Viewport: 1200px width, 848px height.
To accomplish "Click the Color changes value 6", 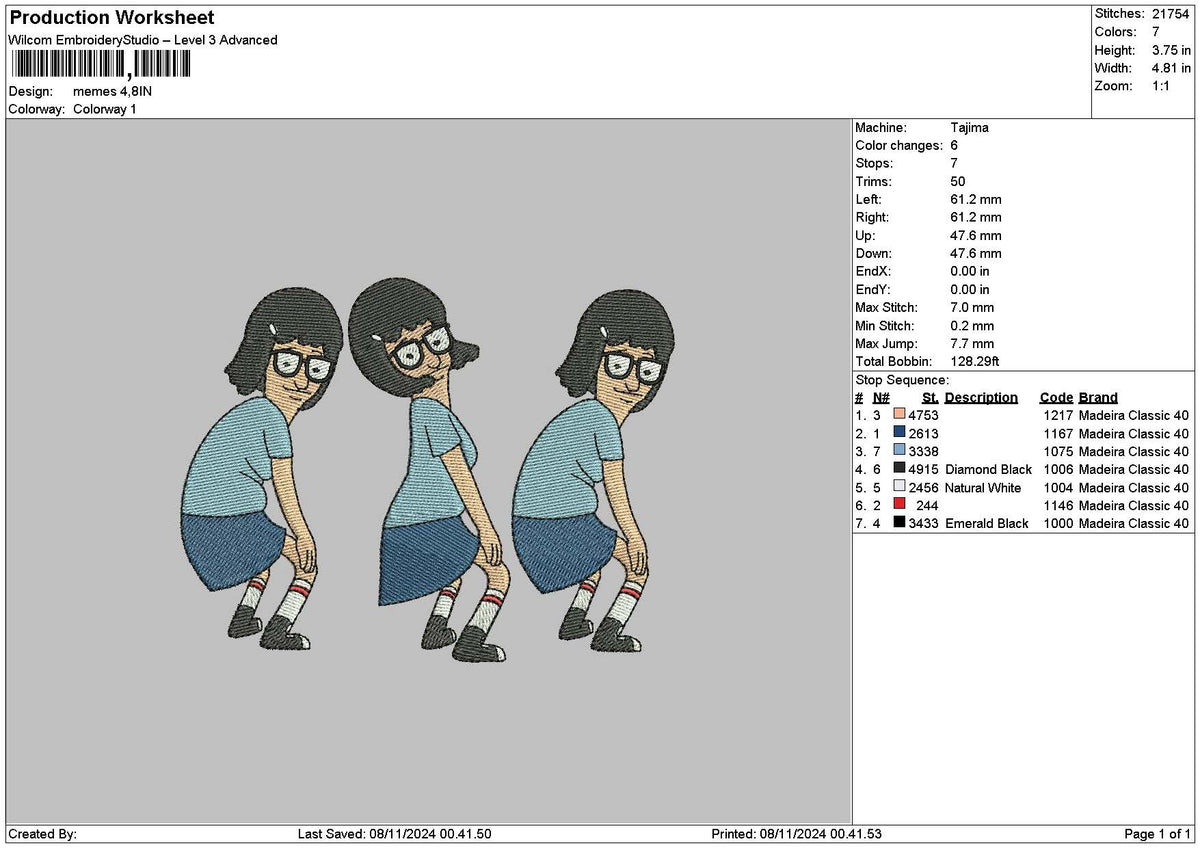I will (954, 146).
